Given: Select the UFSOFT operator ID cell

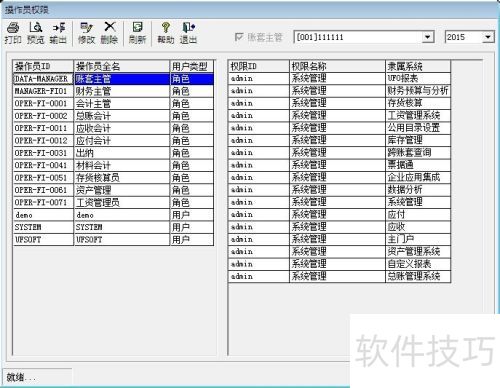Looking at the screenshot, I should tap(43, 240).
